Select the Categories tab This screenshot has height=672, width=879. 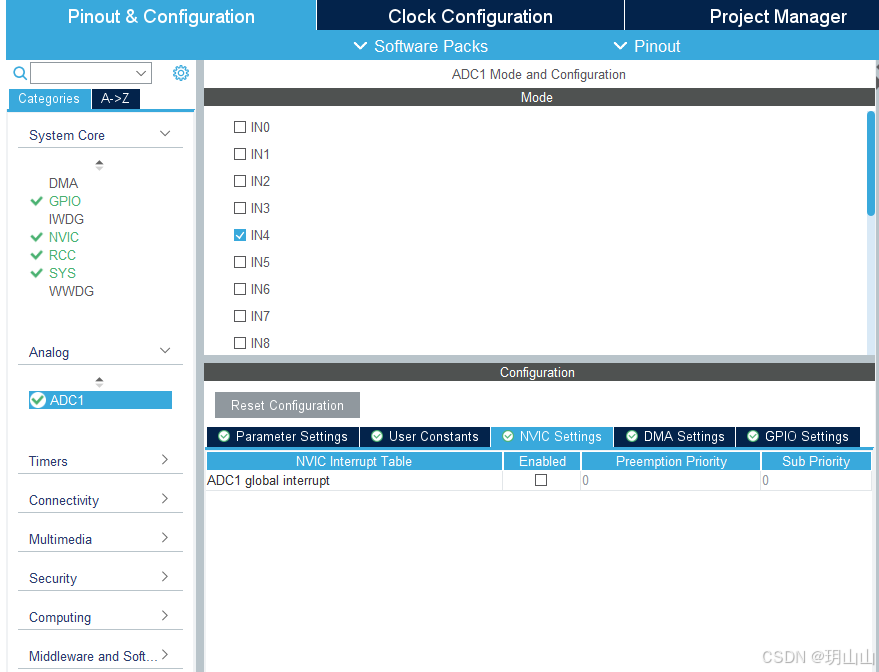click(x=49, y=99)
